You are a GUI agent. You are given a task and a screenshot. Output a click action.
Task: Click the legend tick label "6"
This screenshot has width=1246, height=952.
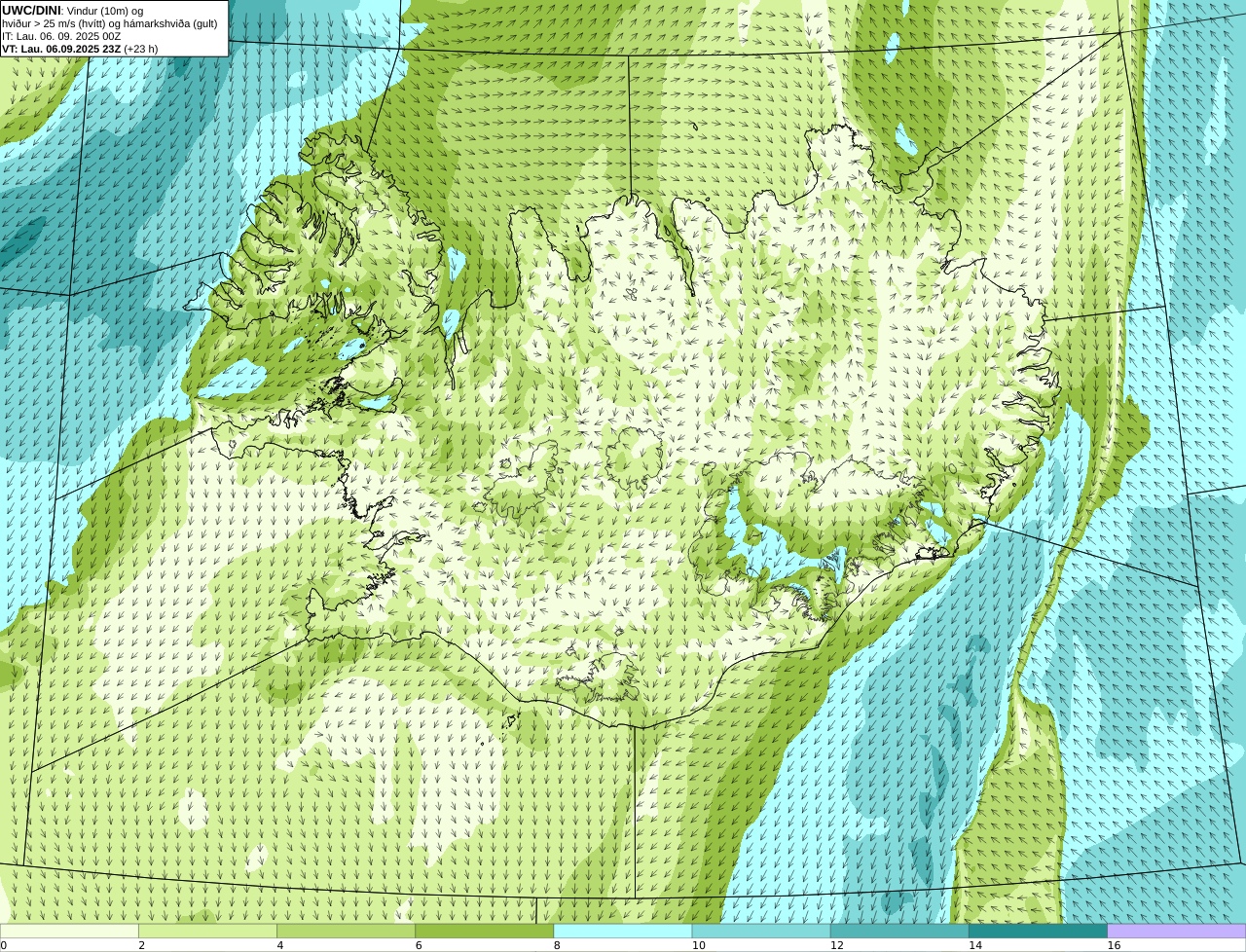point(419,945)
